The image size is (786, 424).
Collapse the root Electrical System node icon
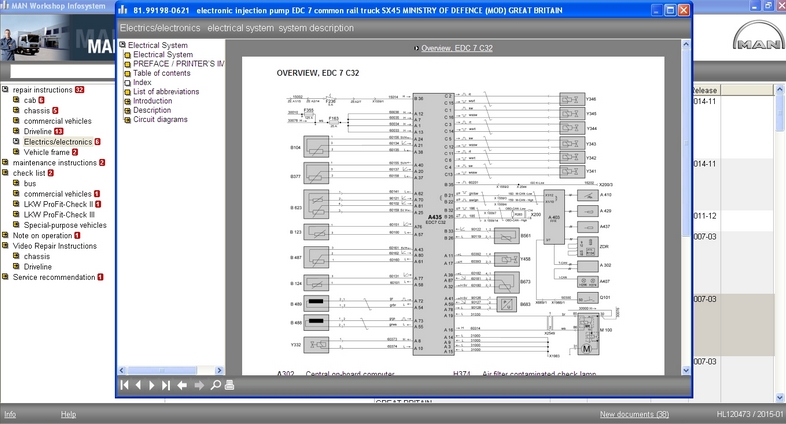tap(122, 45)
